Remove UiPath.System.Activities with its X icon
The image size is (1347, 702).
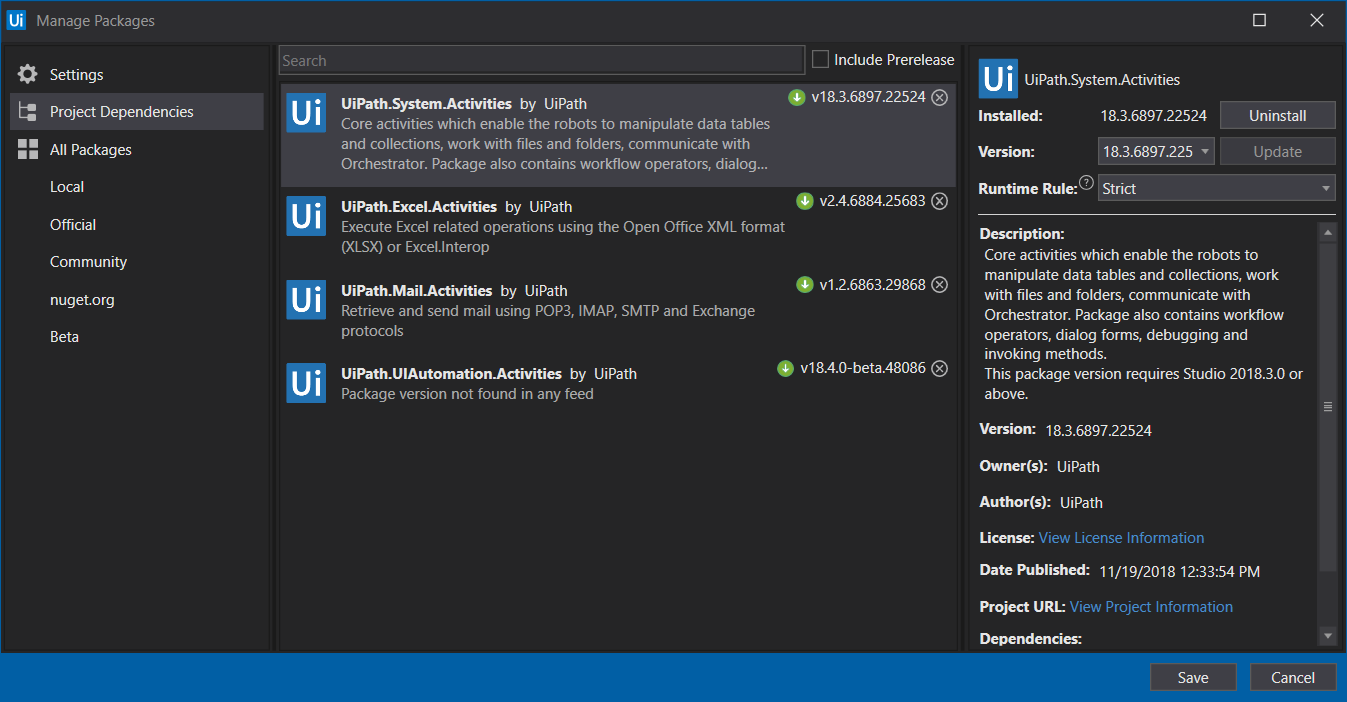click(x=940, y=97)
